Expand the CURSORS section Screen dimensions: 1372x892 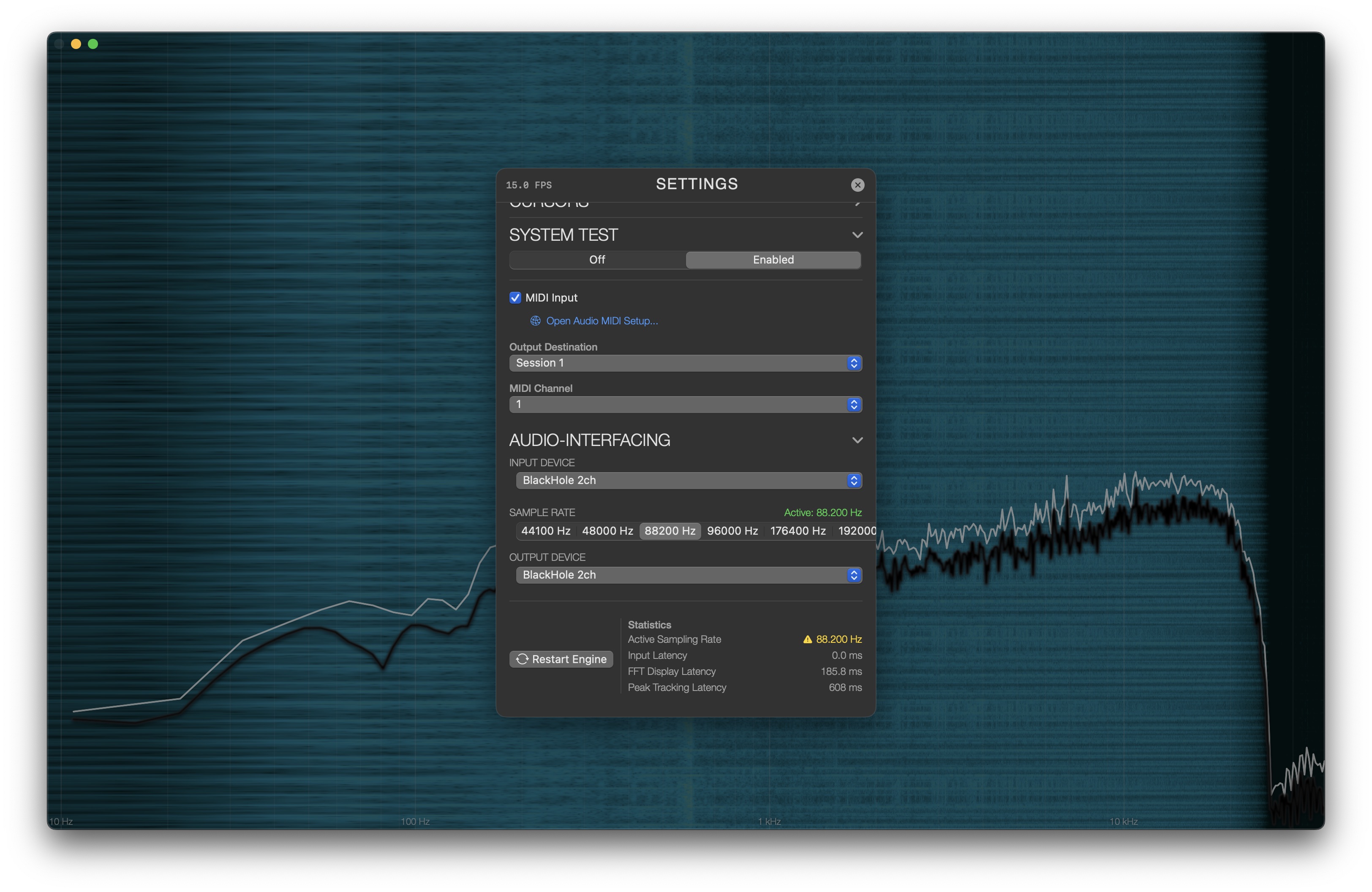[x=857, y=203]
